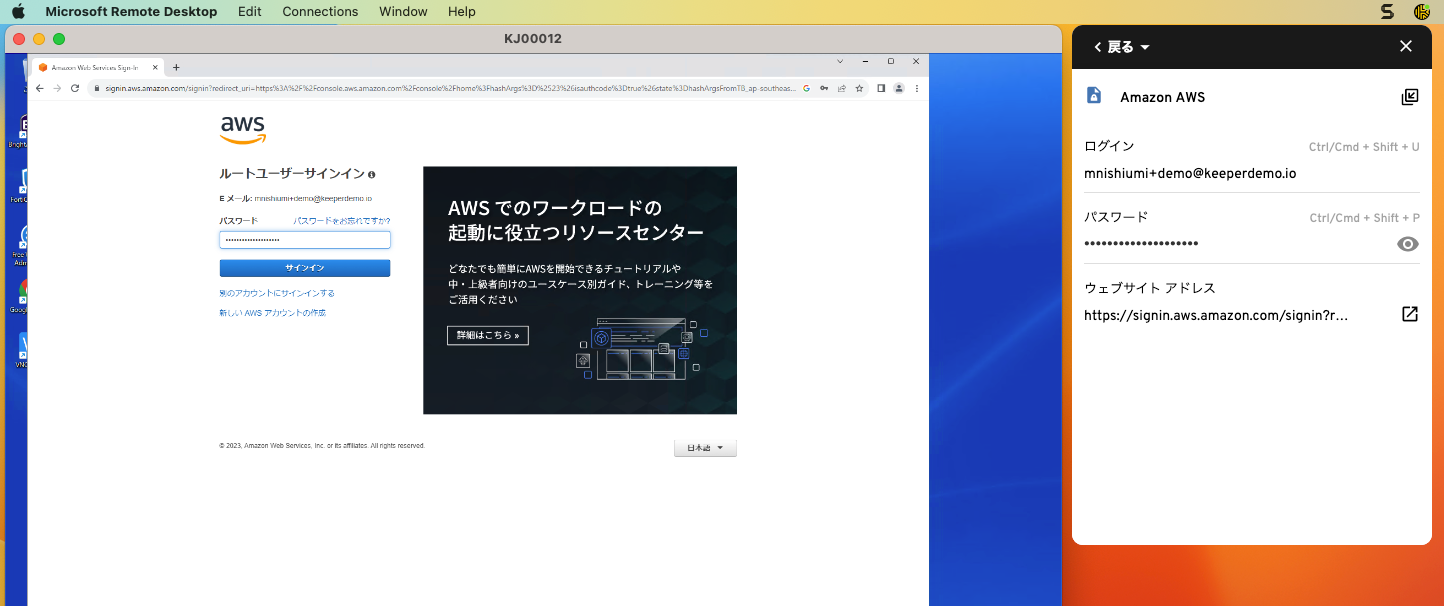Click the open-in-vault icon beside Amazon AWS

click(1409, 97)
